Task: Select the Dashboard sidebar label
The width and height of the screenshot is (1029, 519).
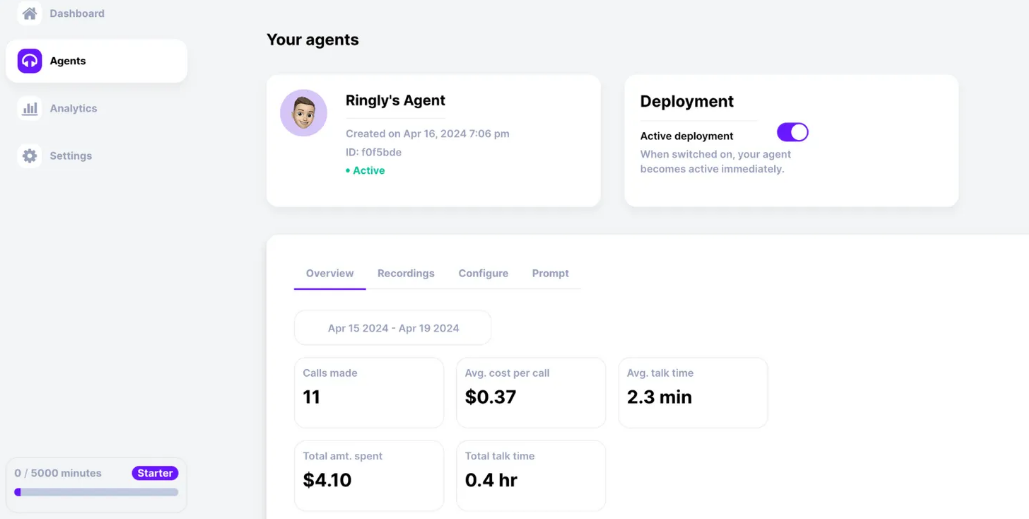Action: tap(77, 13)
